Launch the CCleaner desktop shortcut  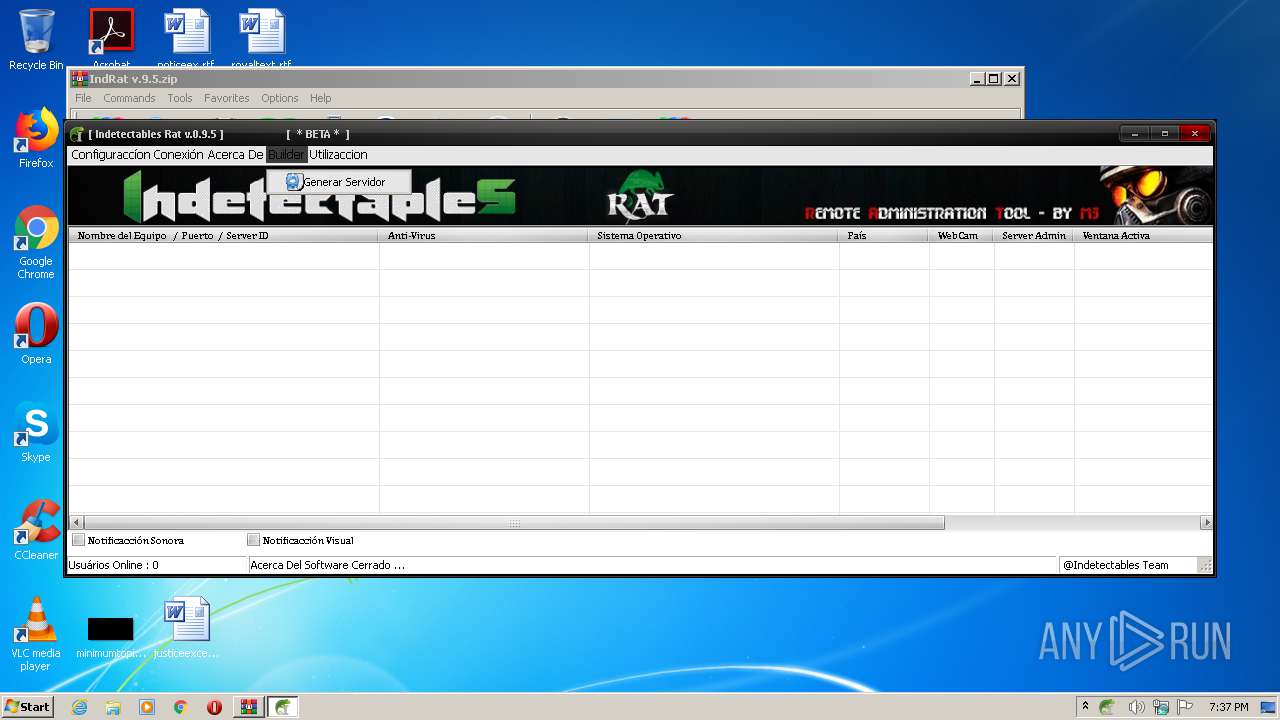coord(36,530)
